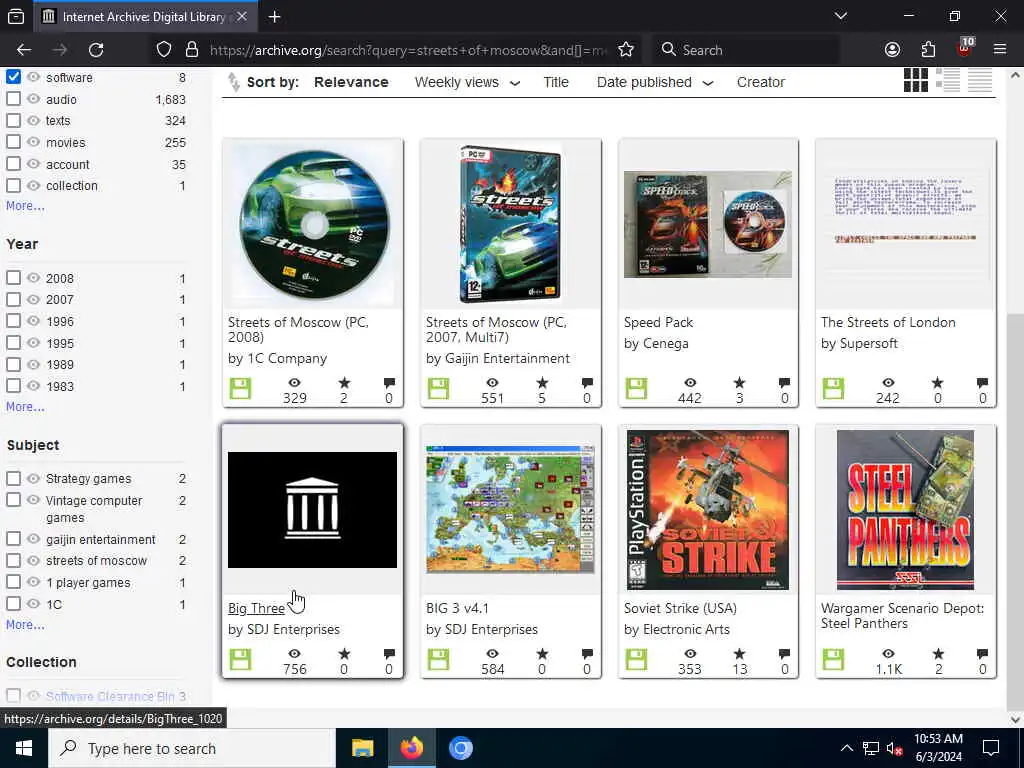Open the extensions puzzle icon
This screenshot has height=768, width=1024.
tap(928, 50)
